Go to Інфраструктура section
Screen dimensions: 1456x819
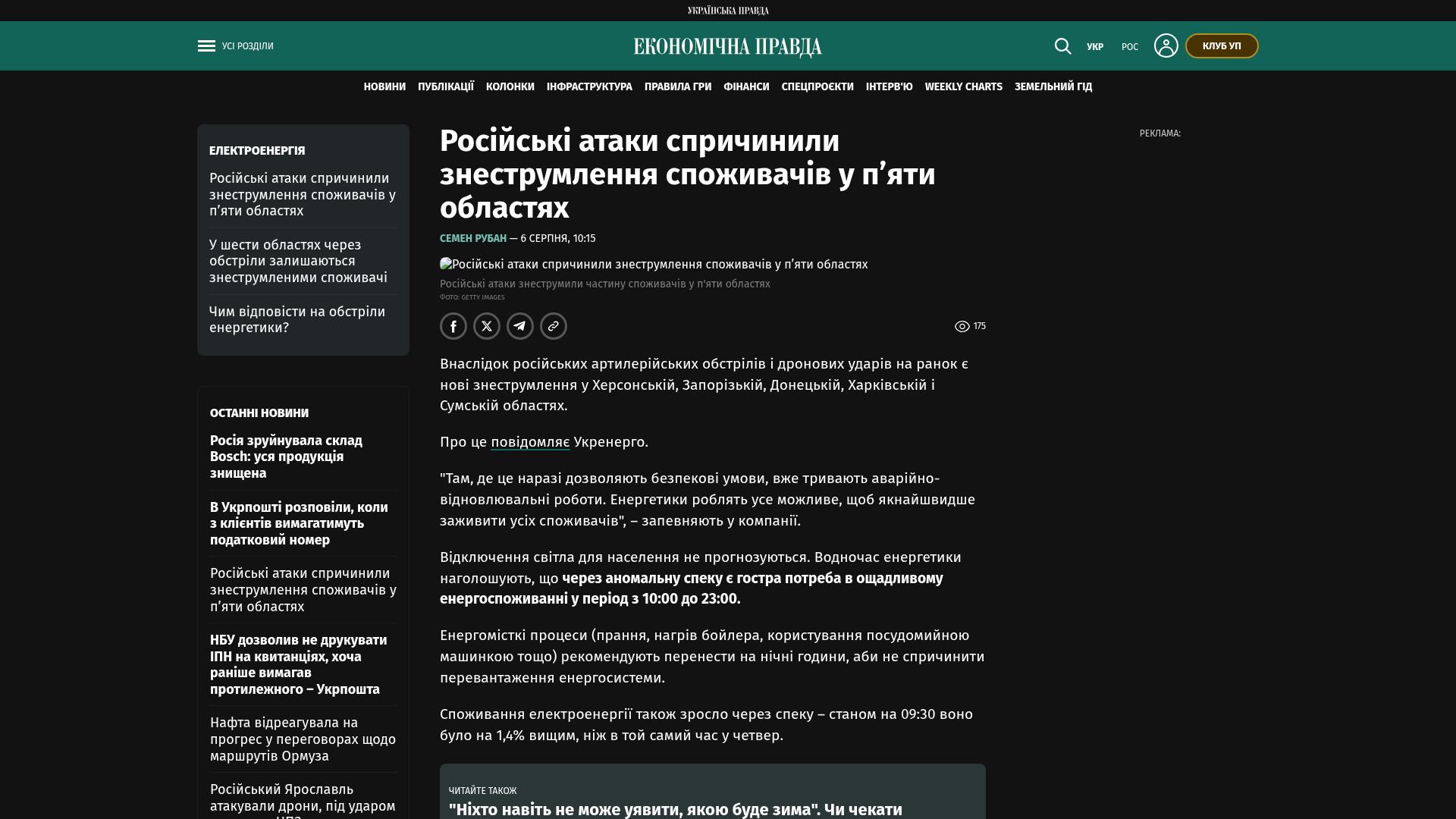[589, 87]
